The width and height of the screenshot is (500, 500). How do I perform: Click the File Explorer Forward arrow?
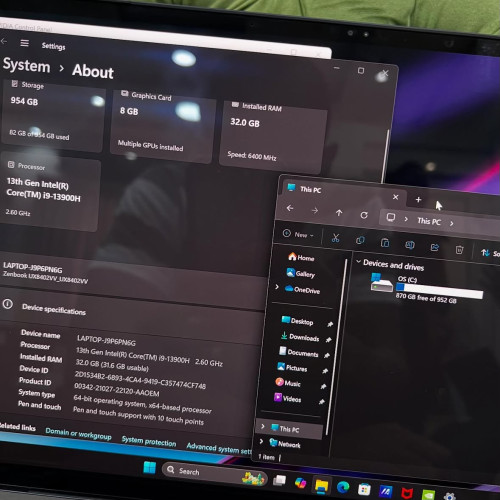pos(315,211)
